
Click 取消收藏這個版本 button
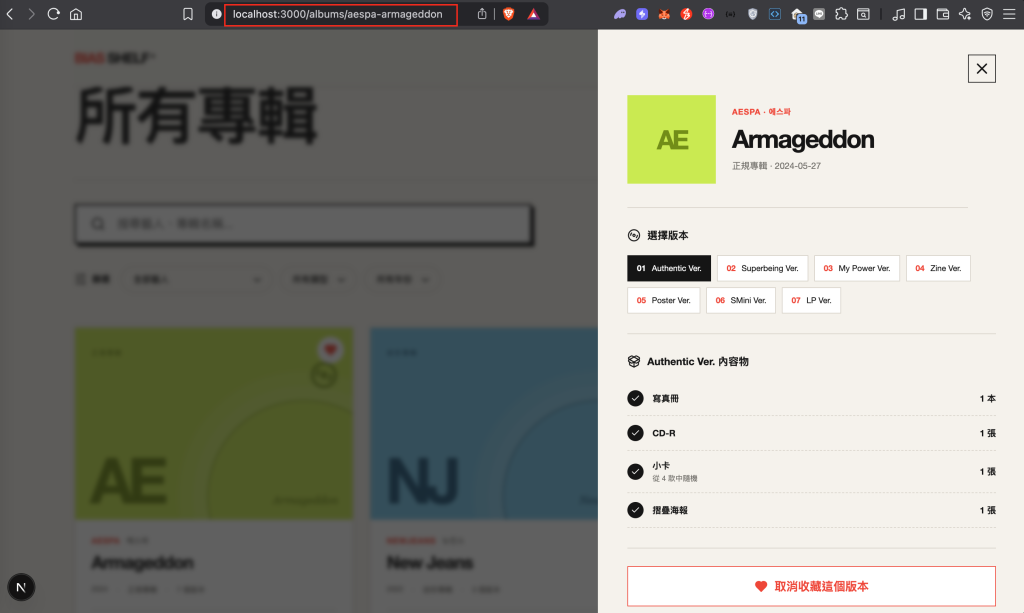(x=811, y=586)
